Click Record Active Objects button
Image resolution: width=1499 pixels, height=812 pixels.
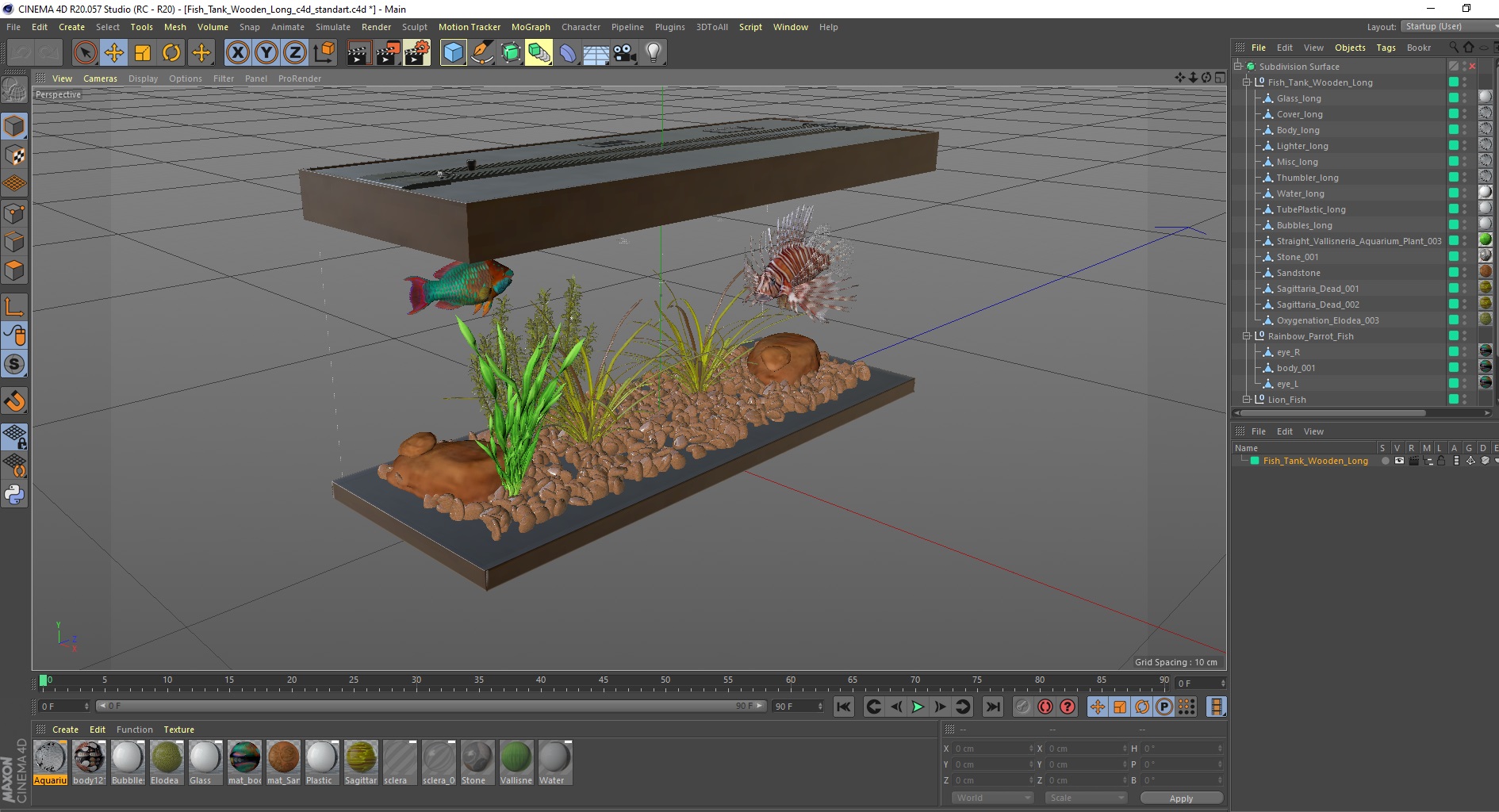pos(1023,707)
